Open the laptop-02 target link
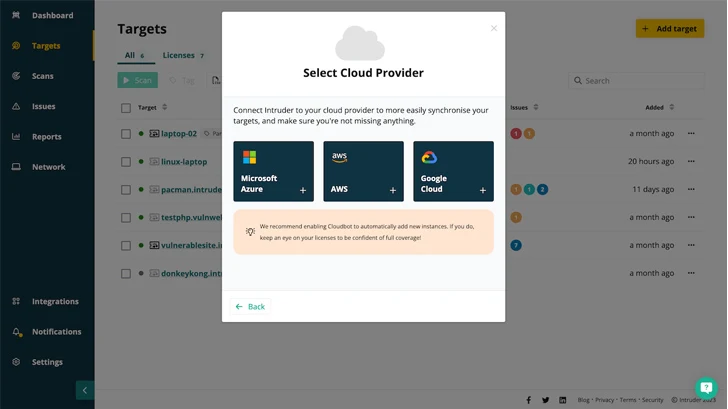The image size is (728, 409). pos(179,134)
